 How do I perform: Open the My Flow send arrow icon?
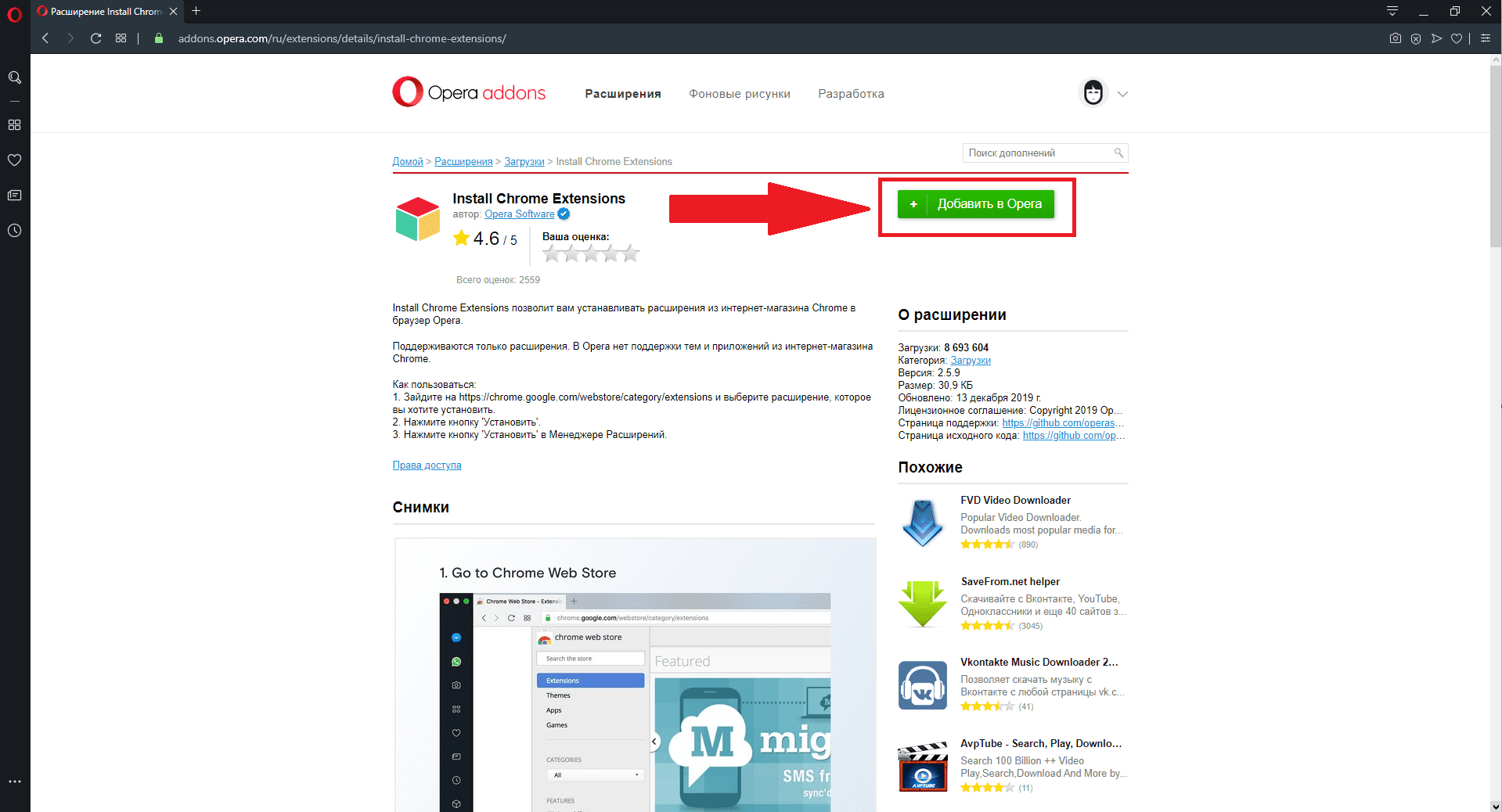coord(1436,38)
